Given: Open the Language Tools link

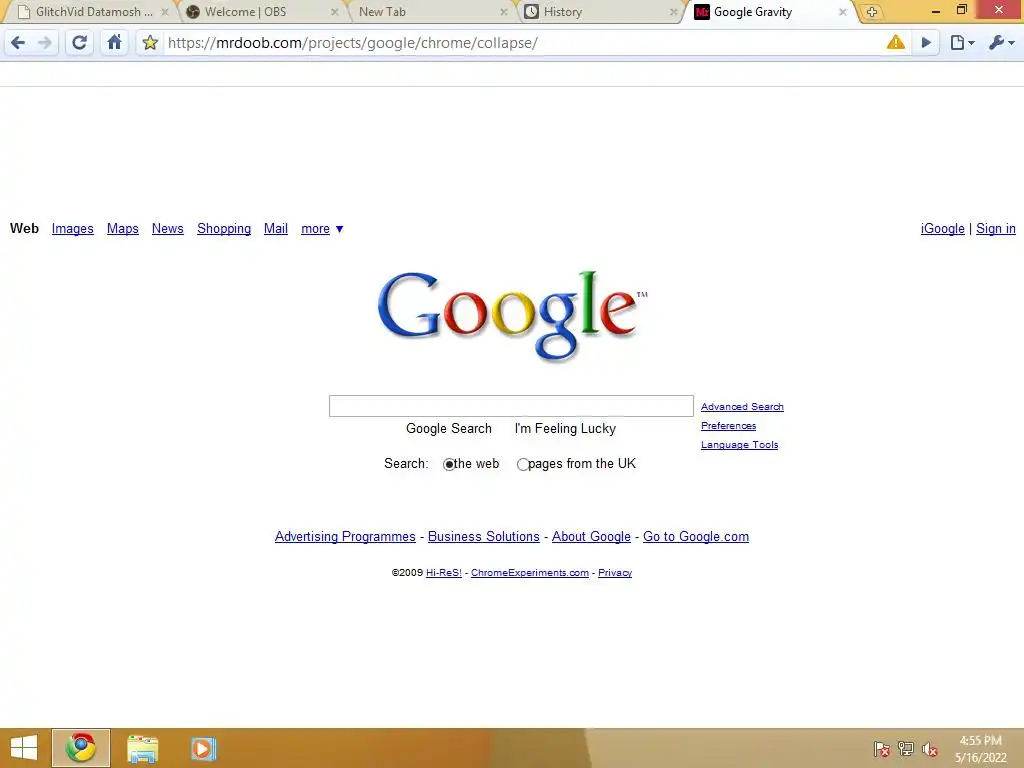Looking at the screenshot, I should (x=739, y=445).
